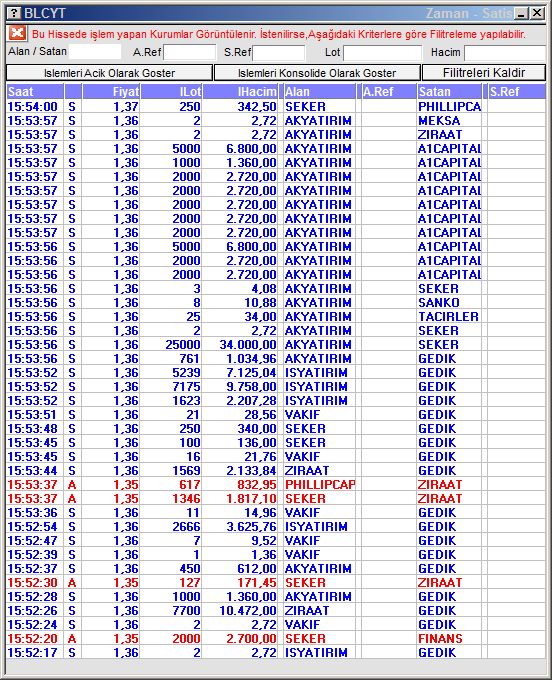This screenshot has width=552, height=680.
Task: Click the 342,50 volume cell
Action: [x=240, y=107]
